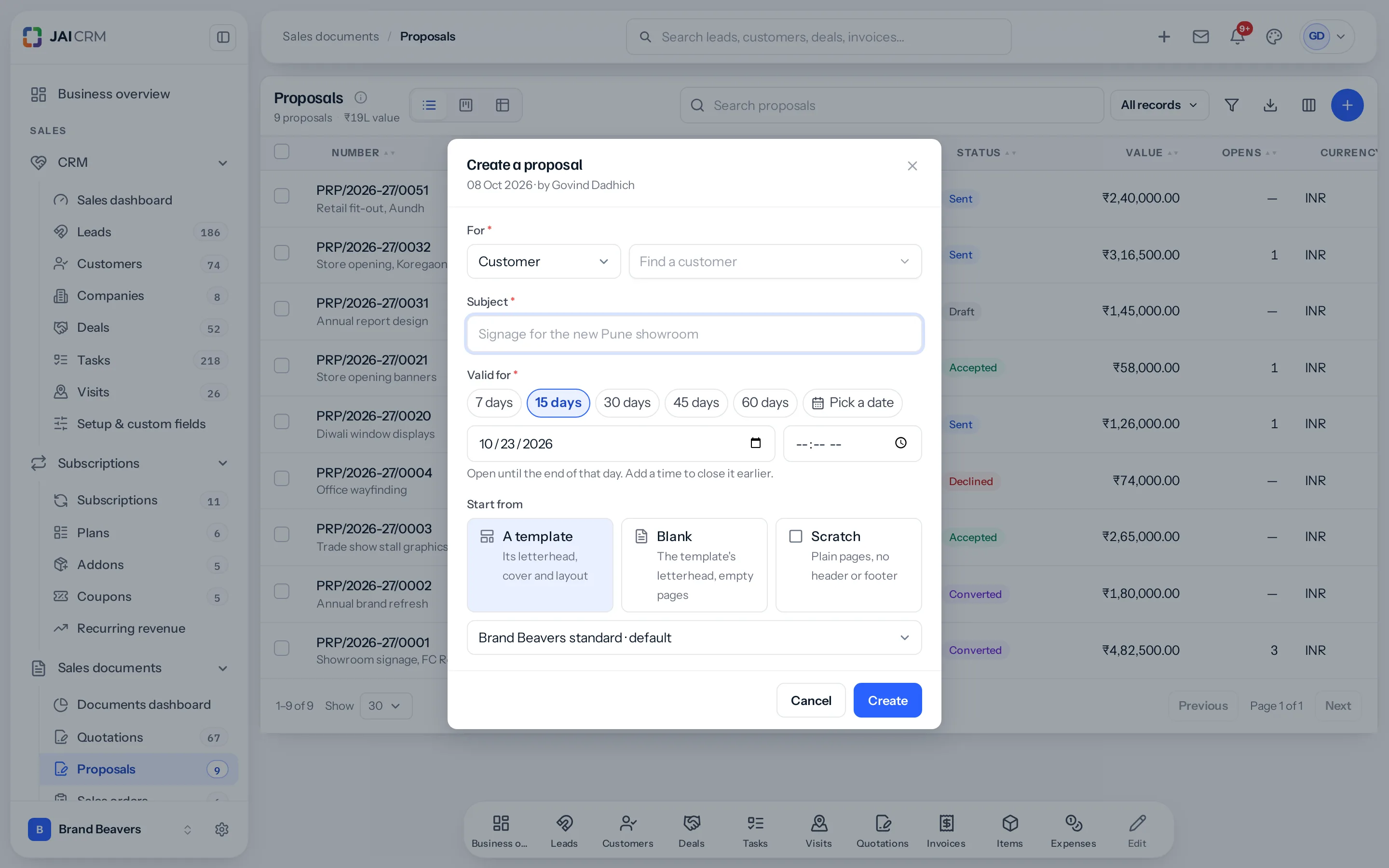Download the proposals export
The height and width of the screenshot is (868, 1389).
tap(1270, 105)
